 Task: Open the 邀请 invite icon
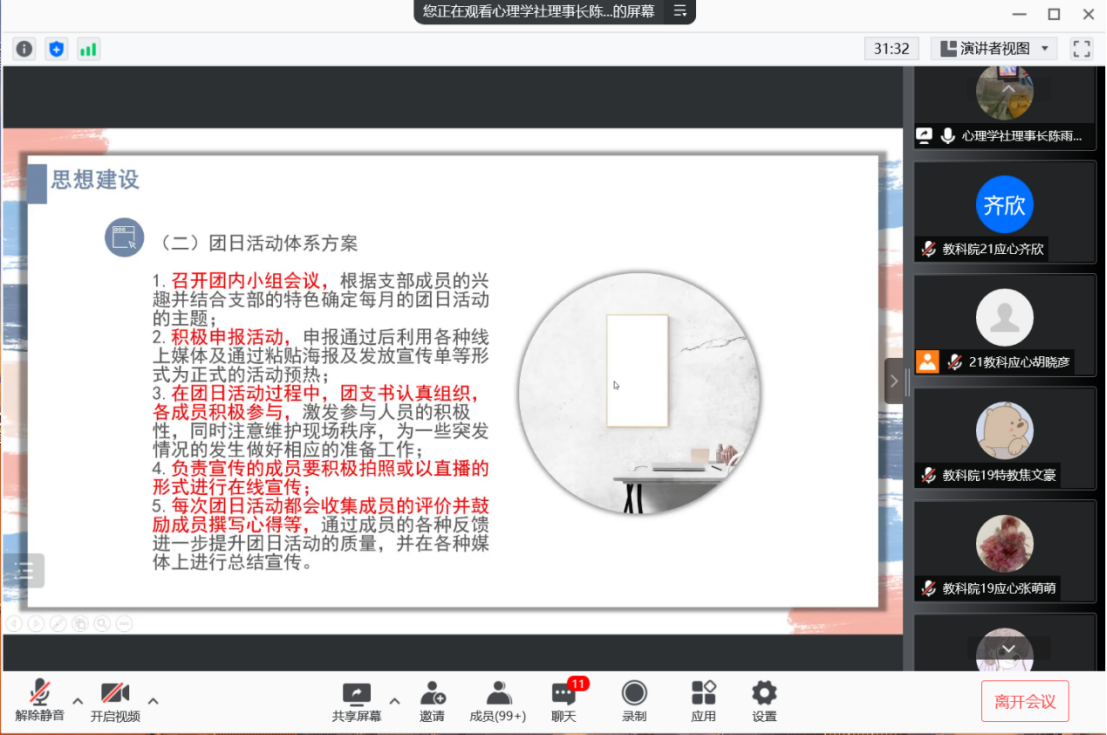(x=432, y=700)
